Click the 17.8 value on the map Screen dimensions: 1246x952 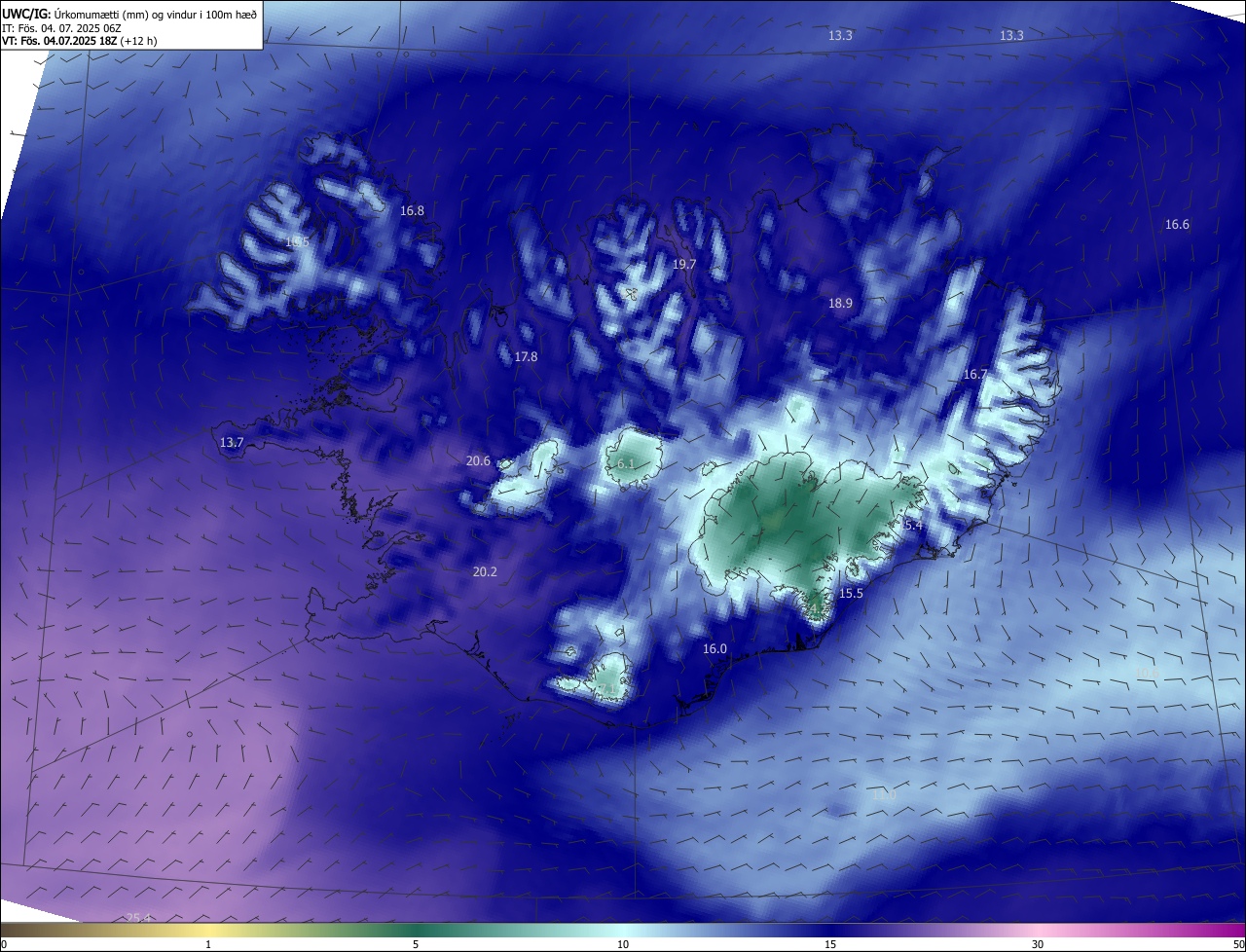coord(526,356)
